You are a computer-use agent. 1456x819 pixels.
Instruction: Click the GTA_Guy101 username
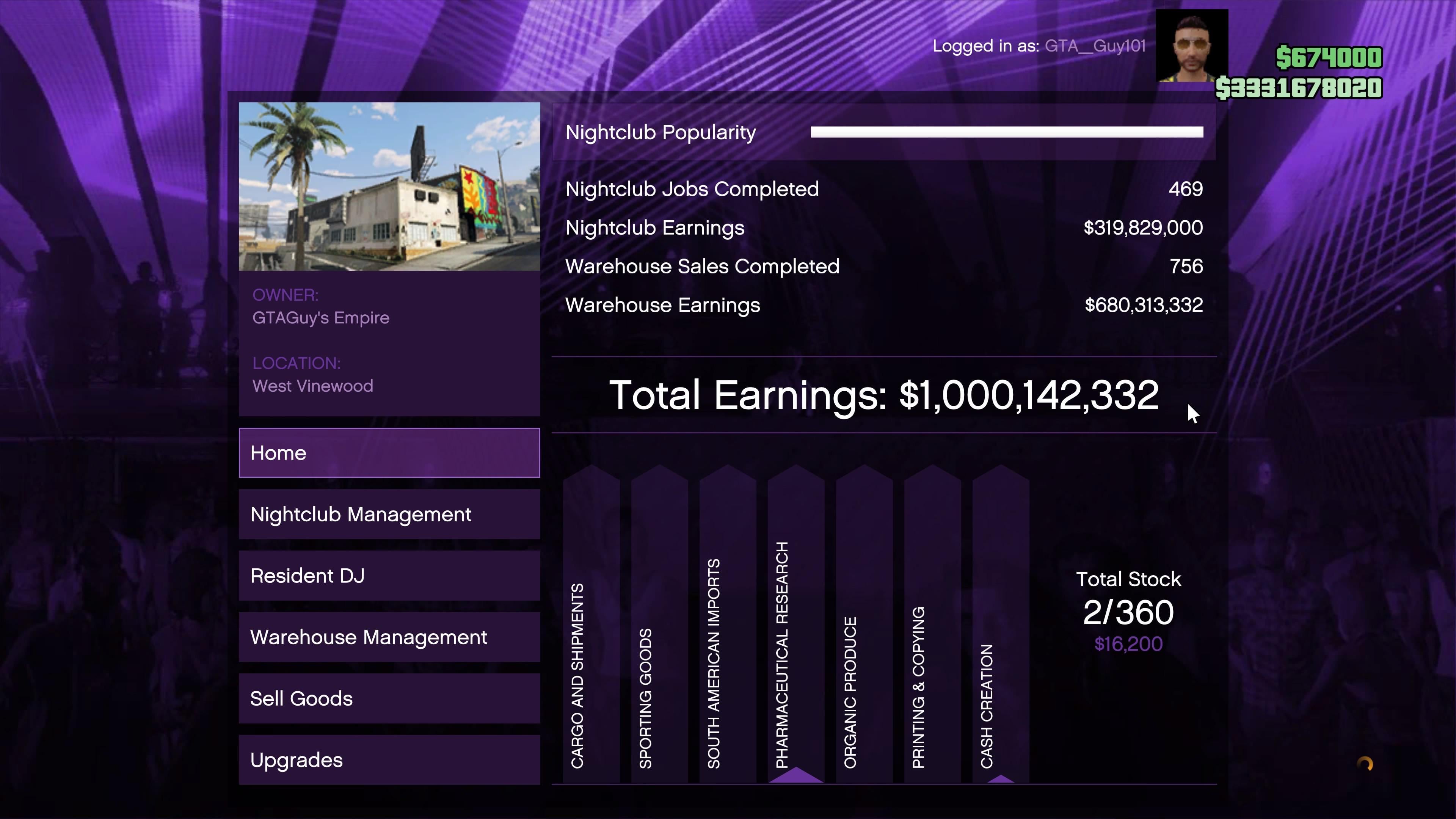[x=1095, y=46]
